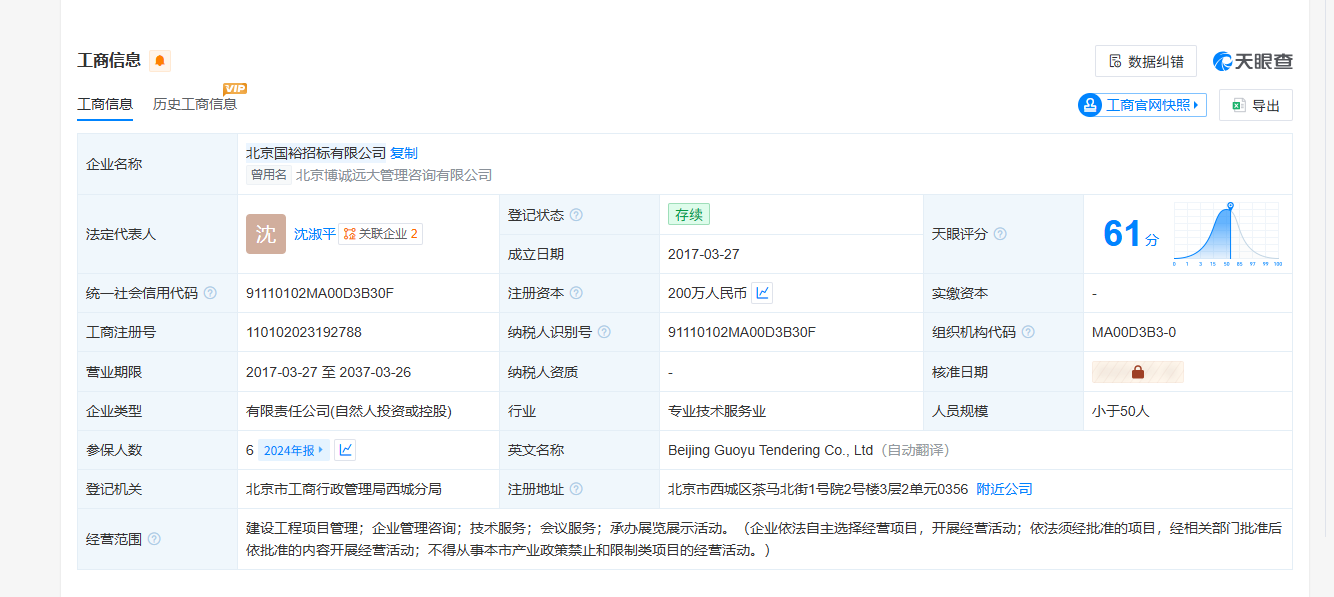Click help icon beside 注册地址

[576, 489]
